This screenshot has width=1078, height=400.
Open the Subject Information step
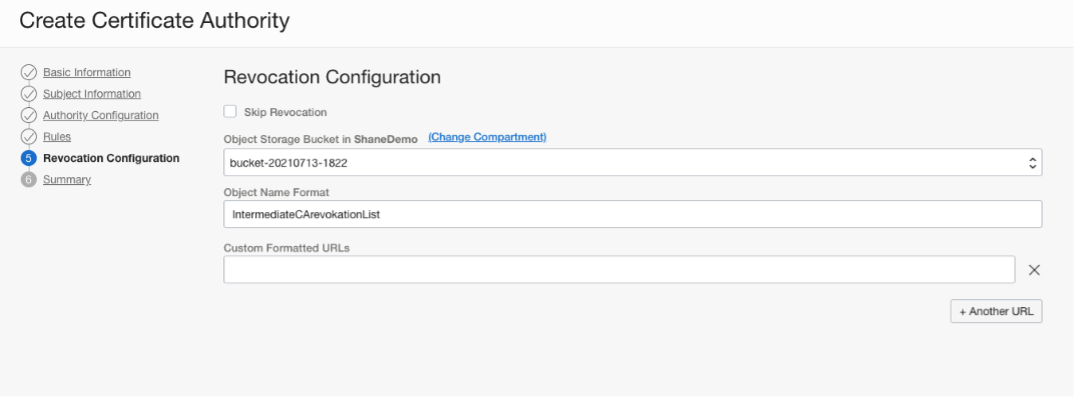91,94
